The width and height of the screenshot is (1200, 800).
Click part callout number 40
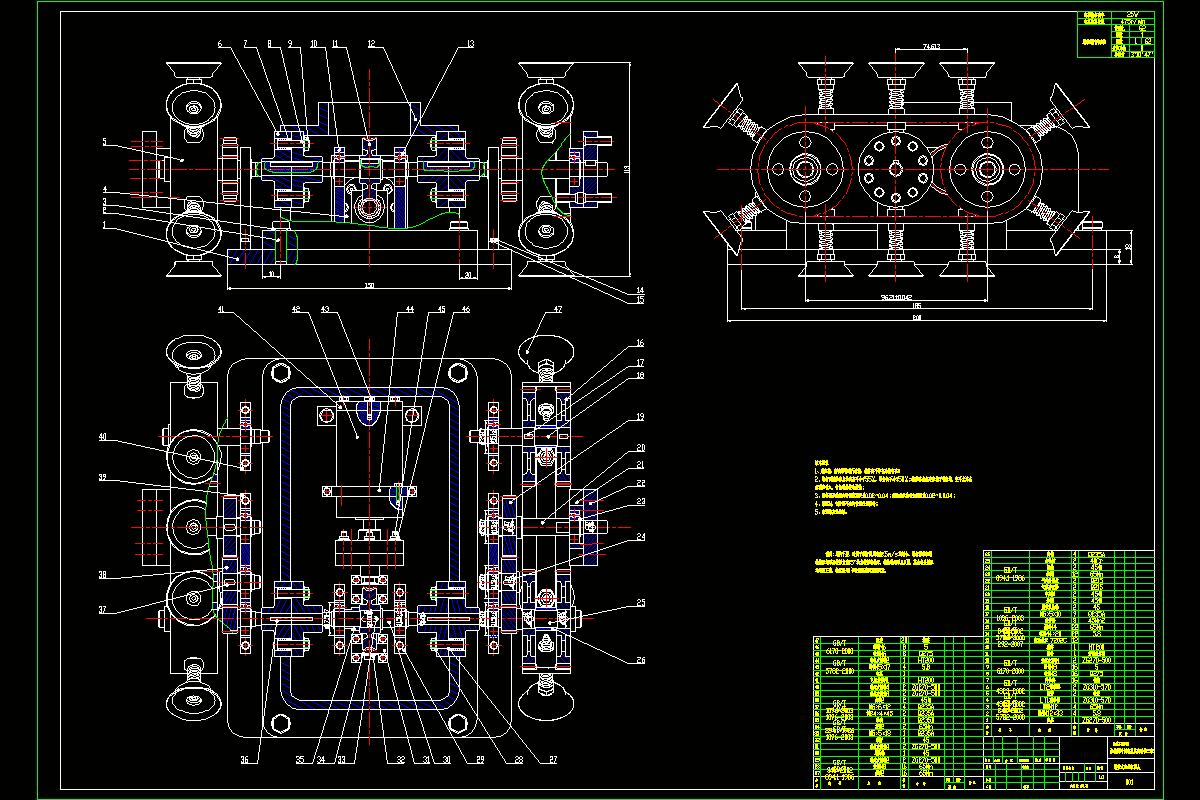tap(101, 436)
